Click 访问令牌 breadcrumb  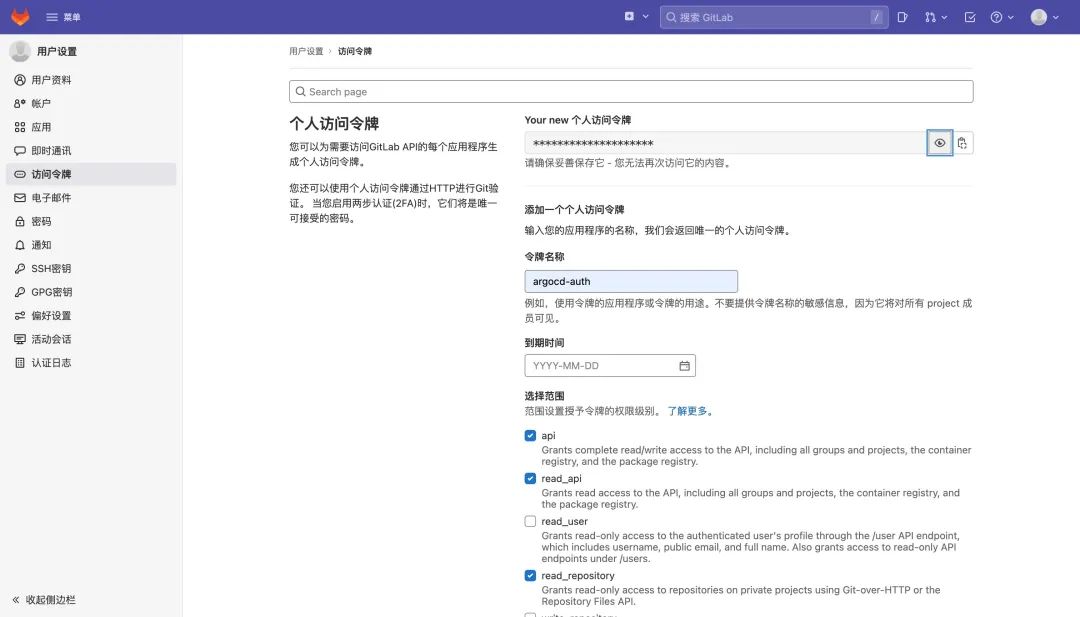(355, 51)
